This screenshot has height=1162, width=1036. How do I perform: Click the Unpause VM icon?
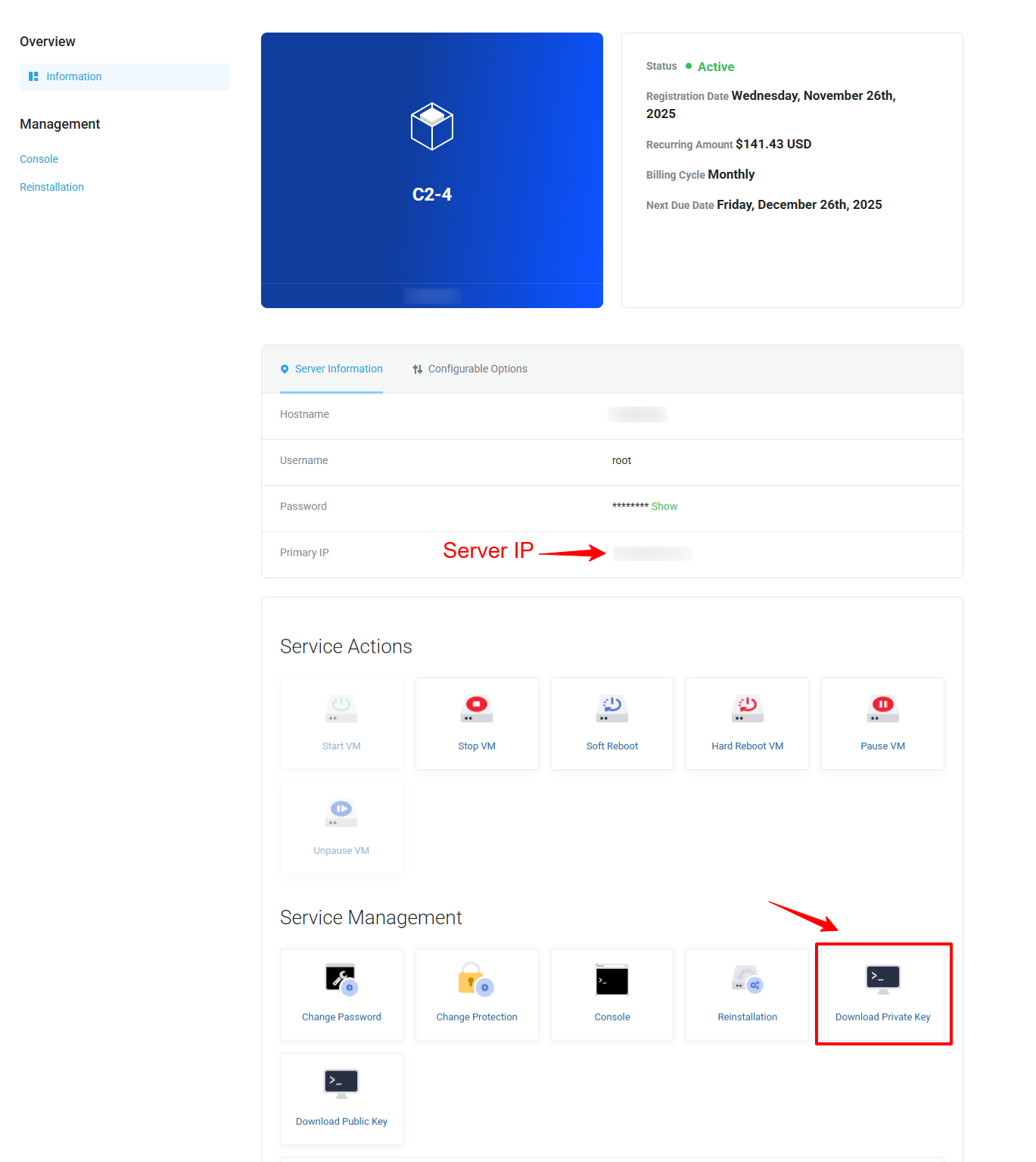pos(341,813)
